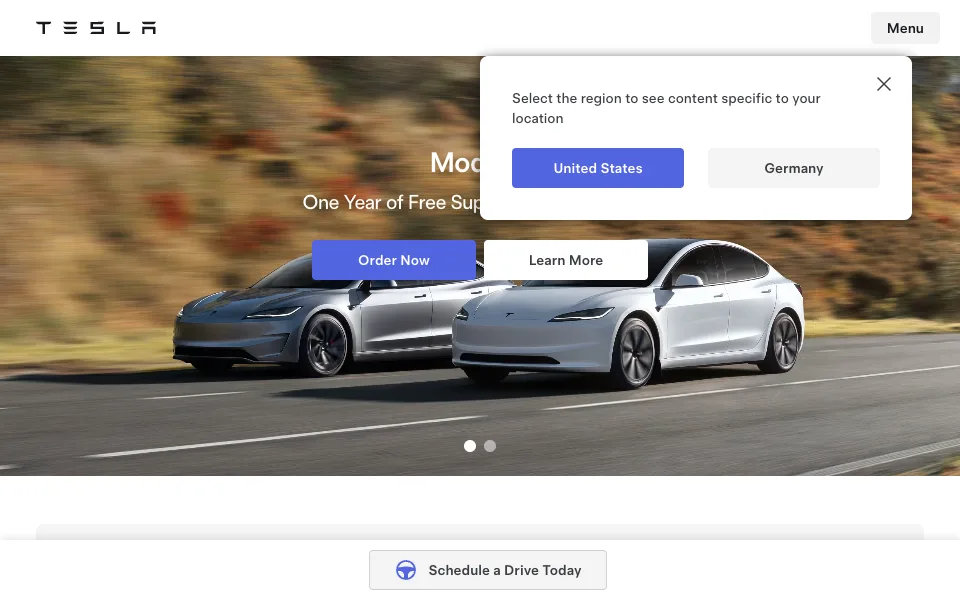The height and width of the screenshot is (600, 960).
Task: Switch to second carousel slide dot
Action: [x=490, y=446]
